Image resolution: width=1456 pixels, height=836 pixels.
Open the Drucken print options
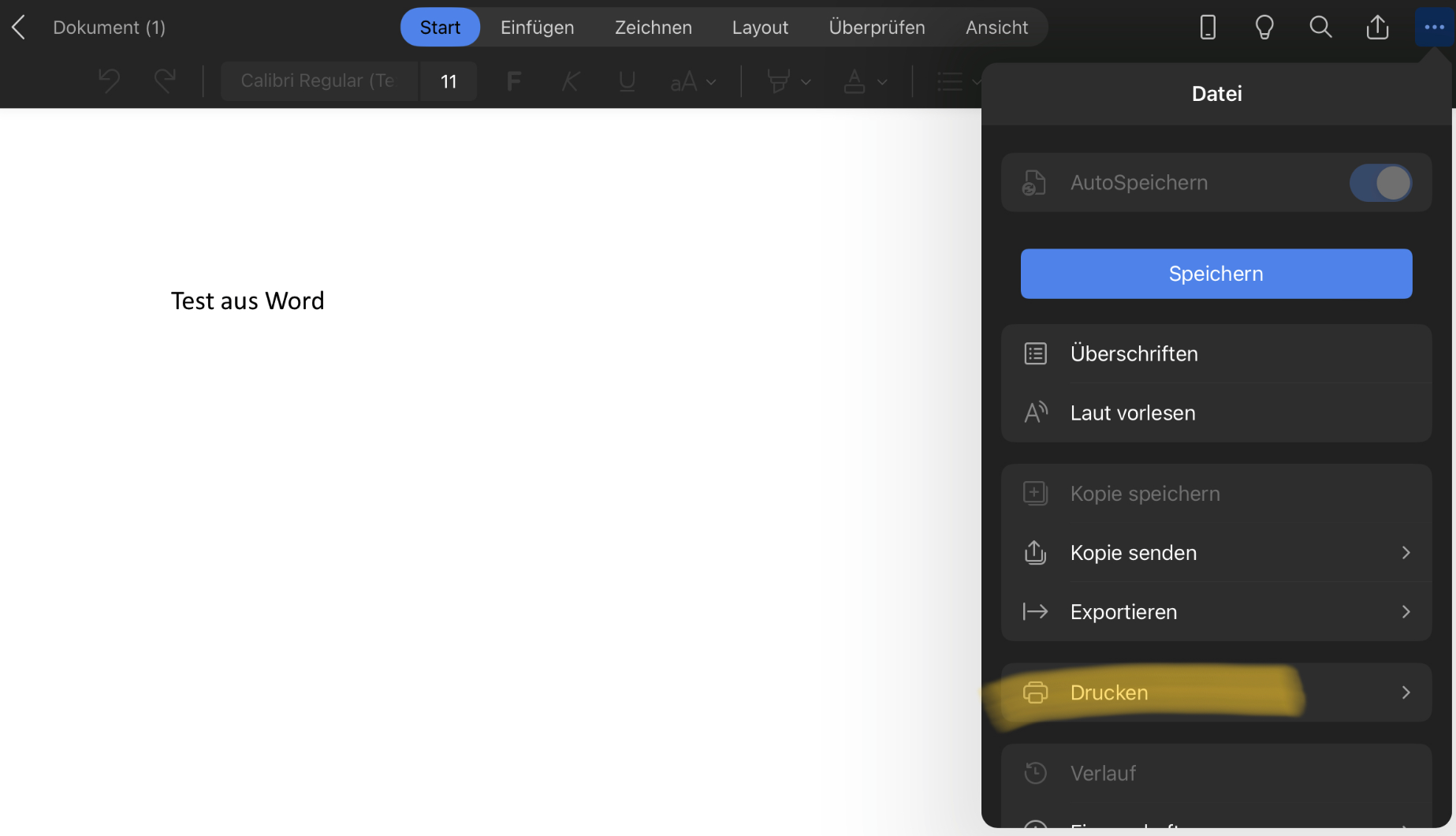[1216, 692]
